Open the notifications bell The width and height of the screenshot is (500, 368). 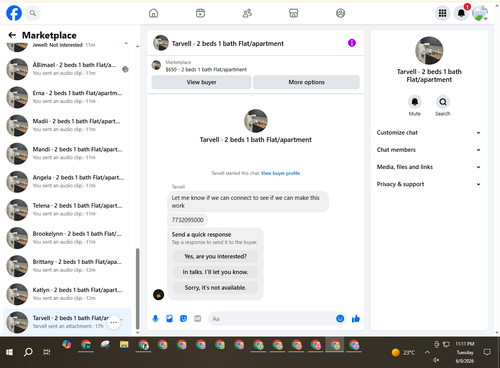[x=461, y=13]
